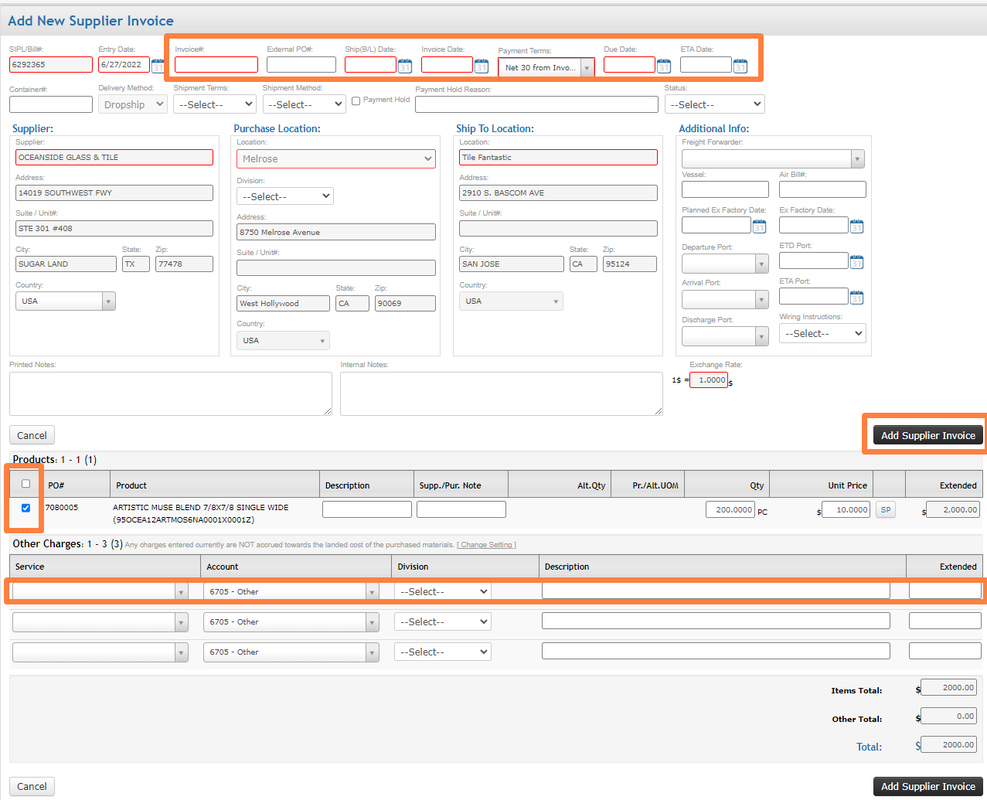The image size is (987, 800).
Task: Click the Supplier field OCEANSIDE GLASS & TILE
Action: coord(115,157)
